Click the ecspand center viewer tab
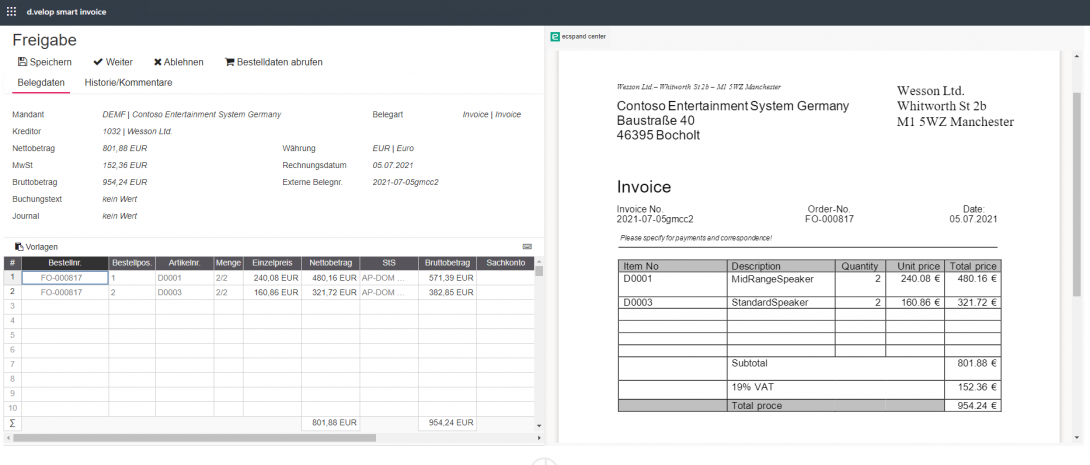 pos(578,37)
